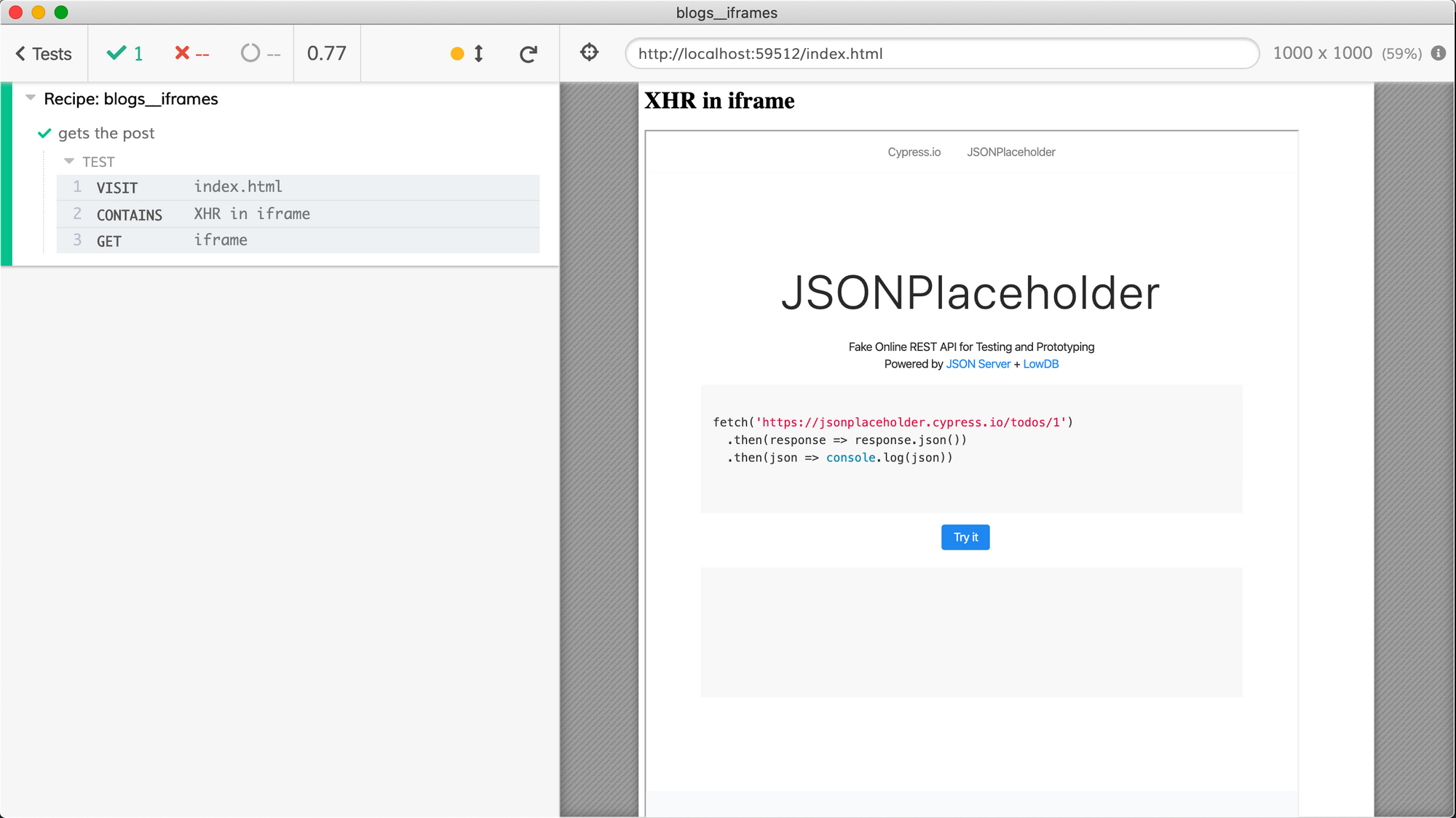The height and width of the screenshot is (818, 1456).
Task: Click the green passed tests checkmark
Action: click(116, 53)
